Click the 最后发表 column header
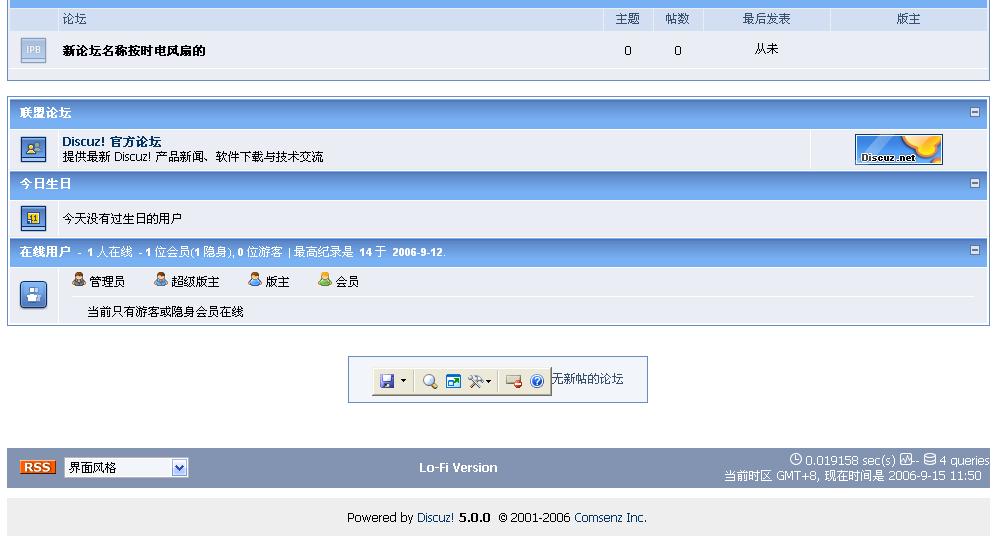Image resolution: width=999 pixels, height=536 pixels. click(x=766, y=19)
